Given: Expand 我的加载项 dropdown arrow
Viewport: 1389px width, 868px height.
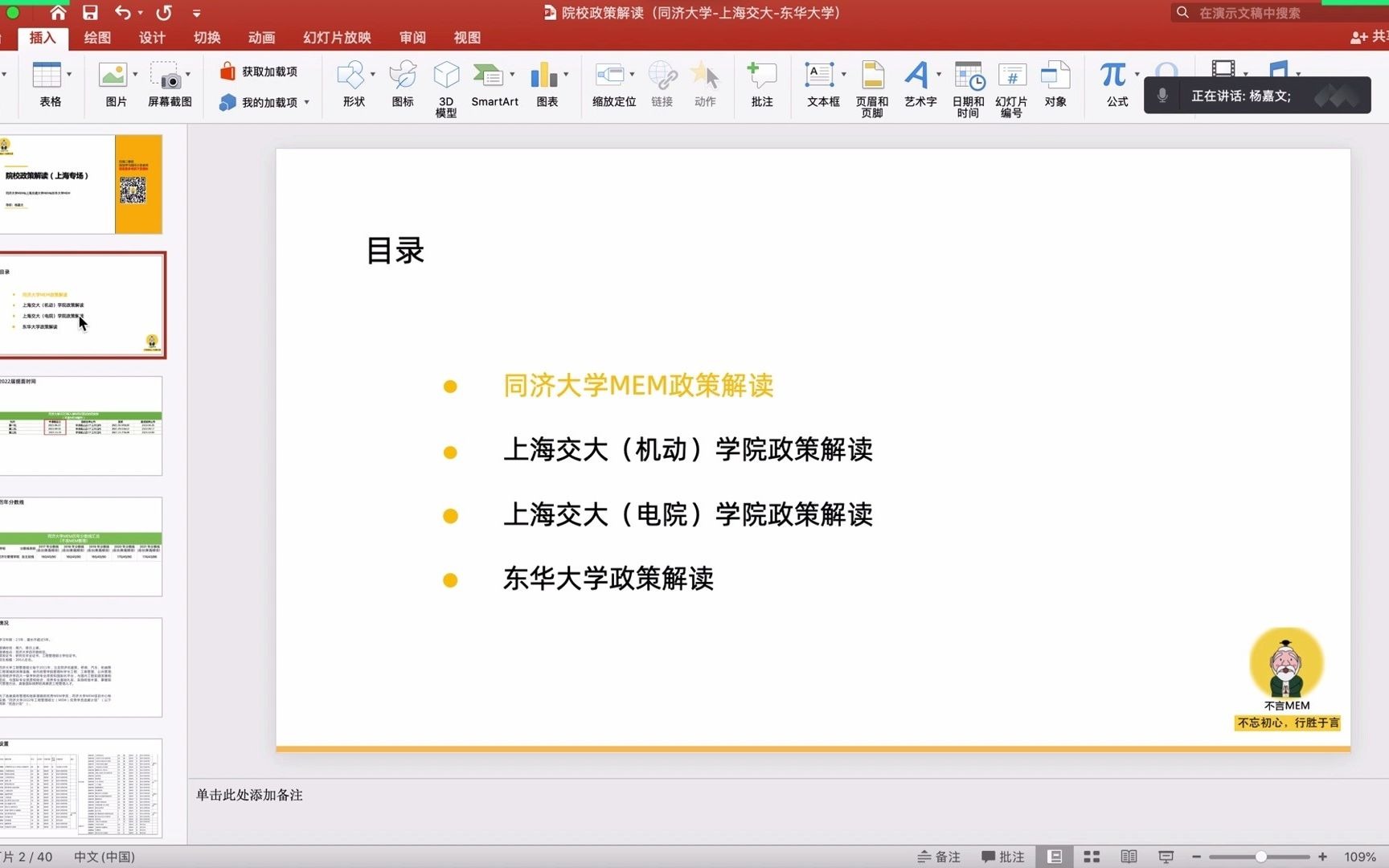Looking at the screenshot, I should (307, 102).
